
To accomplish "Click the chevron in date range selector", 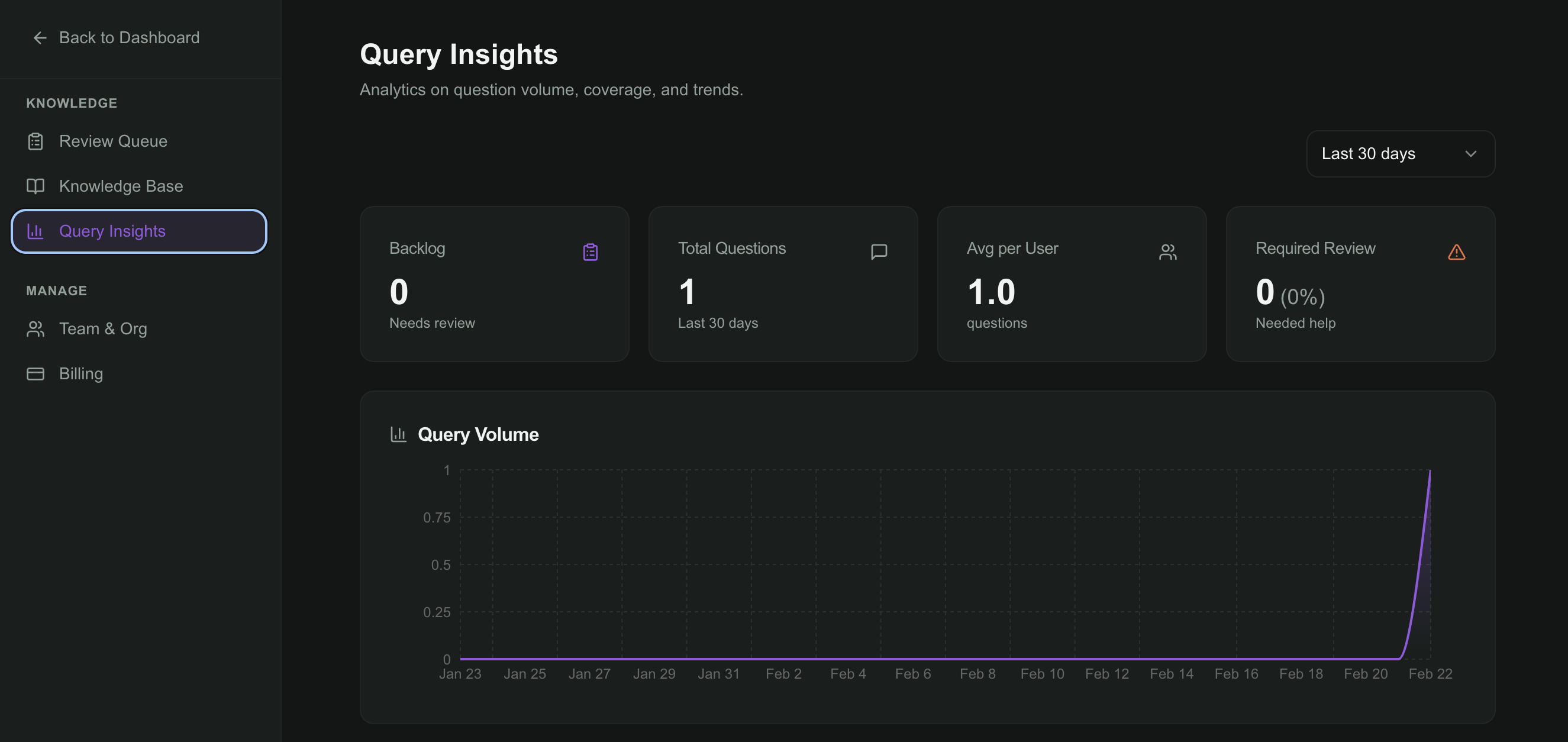I will [x=1470, y=153].
